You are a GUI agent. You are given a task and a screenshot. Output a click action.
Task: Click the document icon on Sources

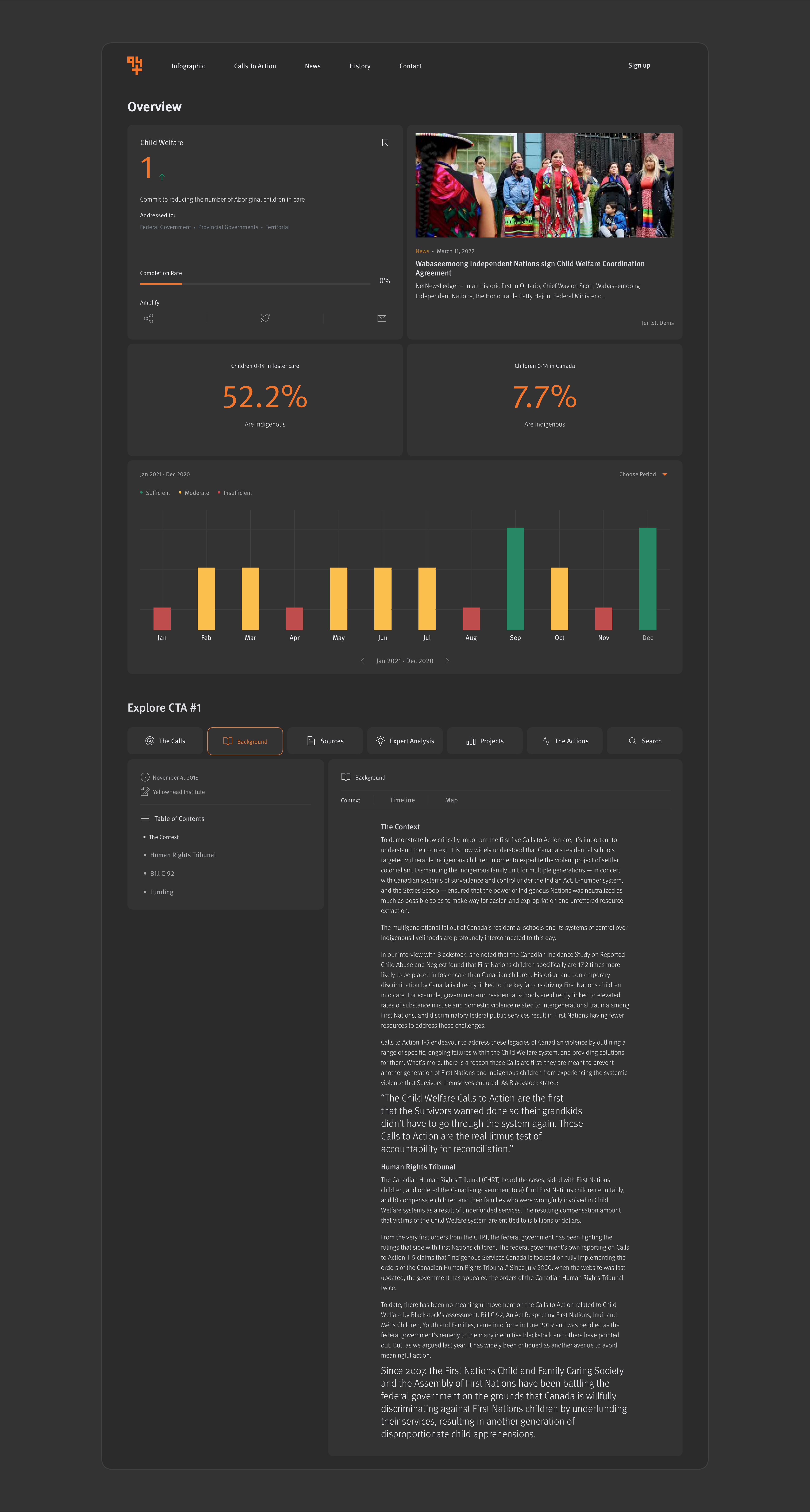coord(311,741)
